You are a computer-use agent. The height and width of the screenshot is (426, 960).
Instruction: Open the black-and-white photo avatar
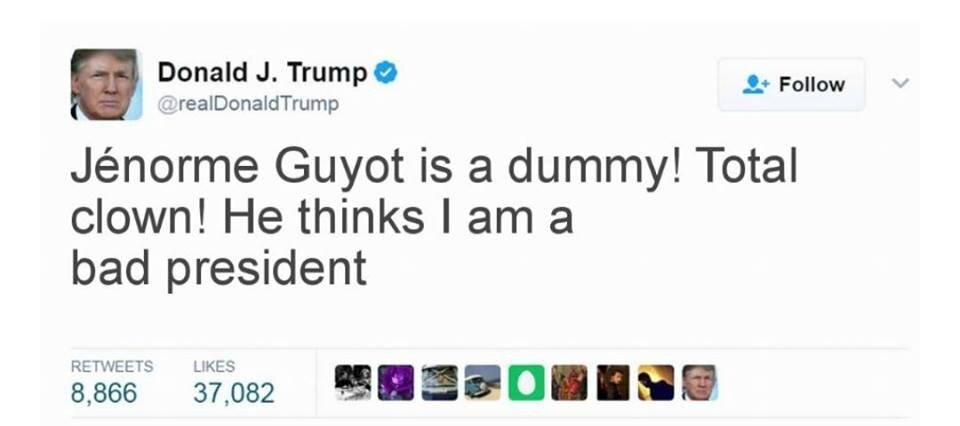pos(353,383)
